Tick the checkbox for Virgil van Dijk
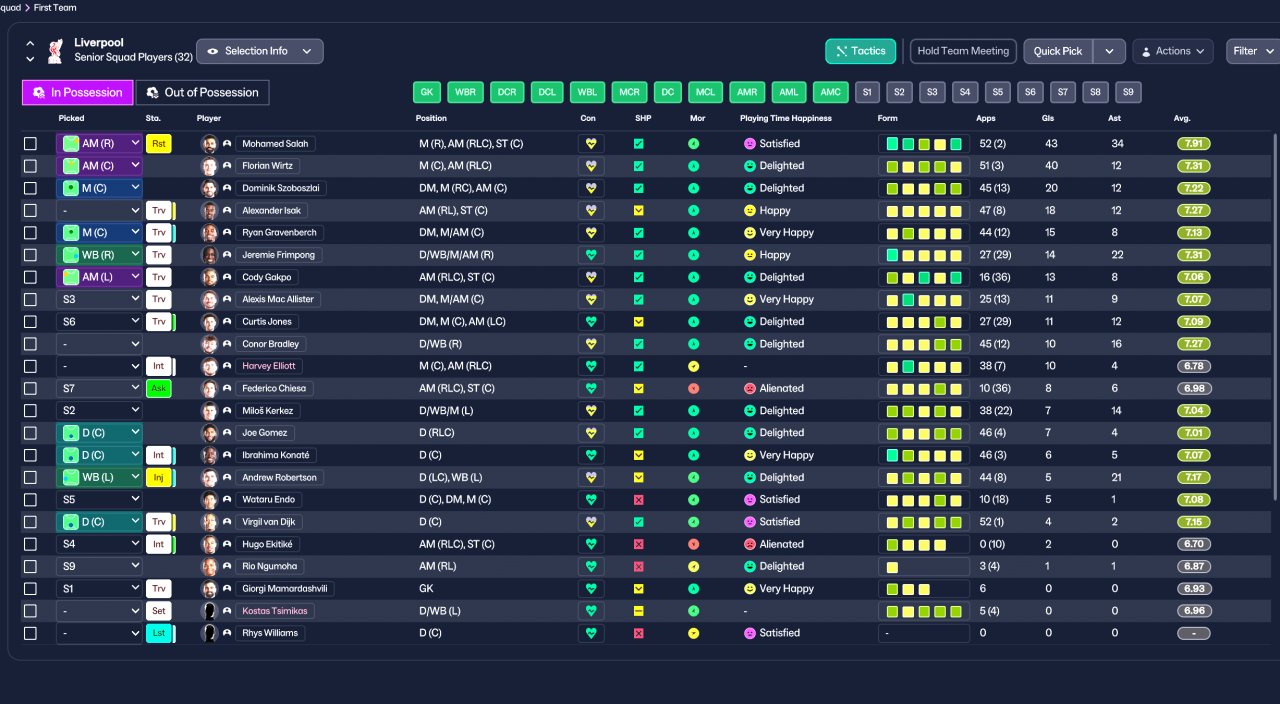Screen dimensions: 1280x704 pos(30,522)
